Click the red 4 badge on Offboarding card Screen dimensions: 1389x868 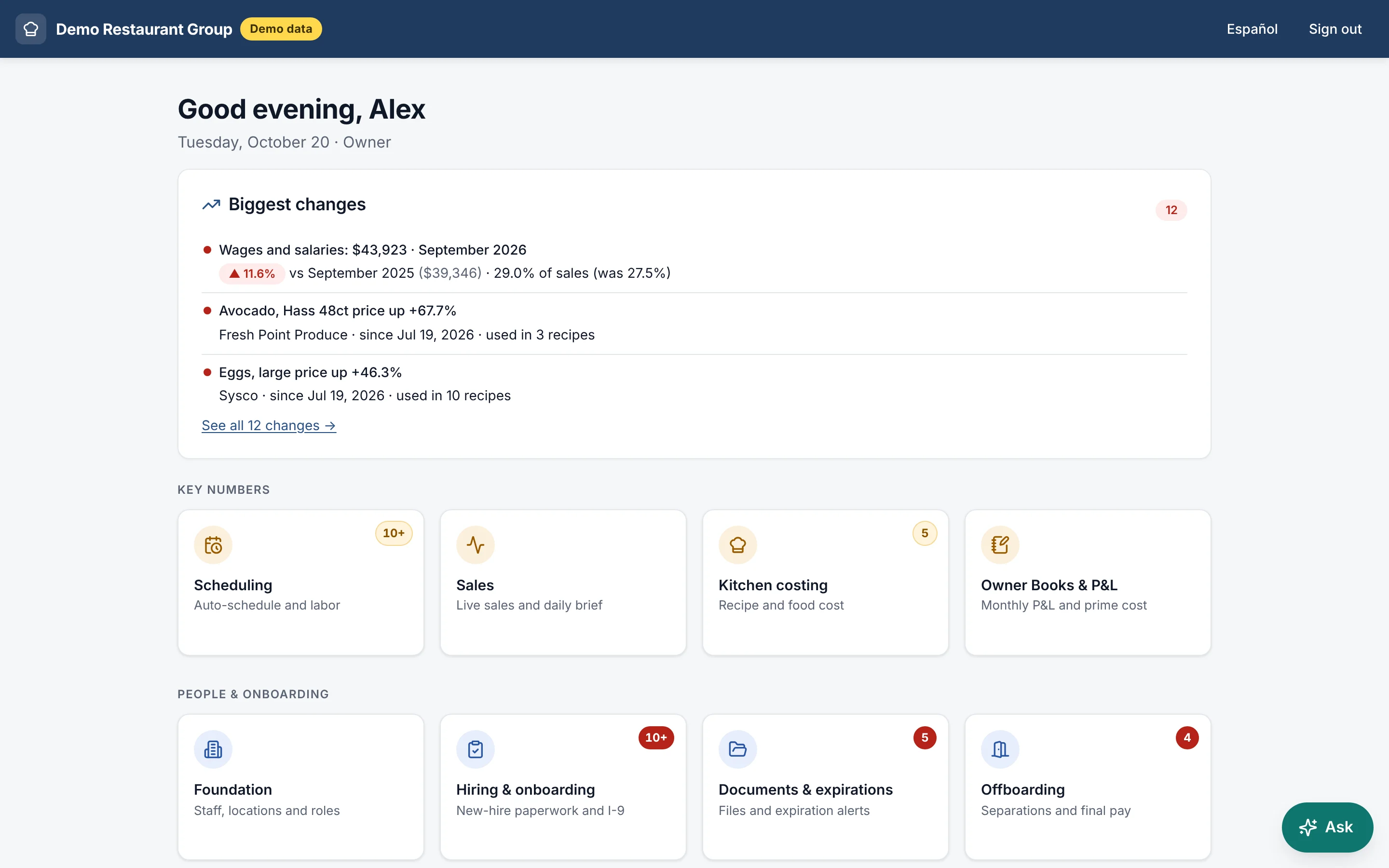pyautogui.click(x=1187, y=738)
